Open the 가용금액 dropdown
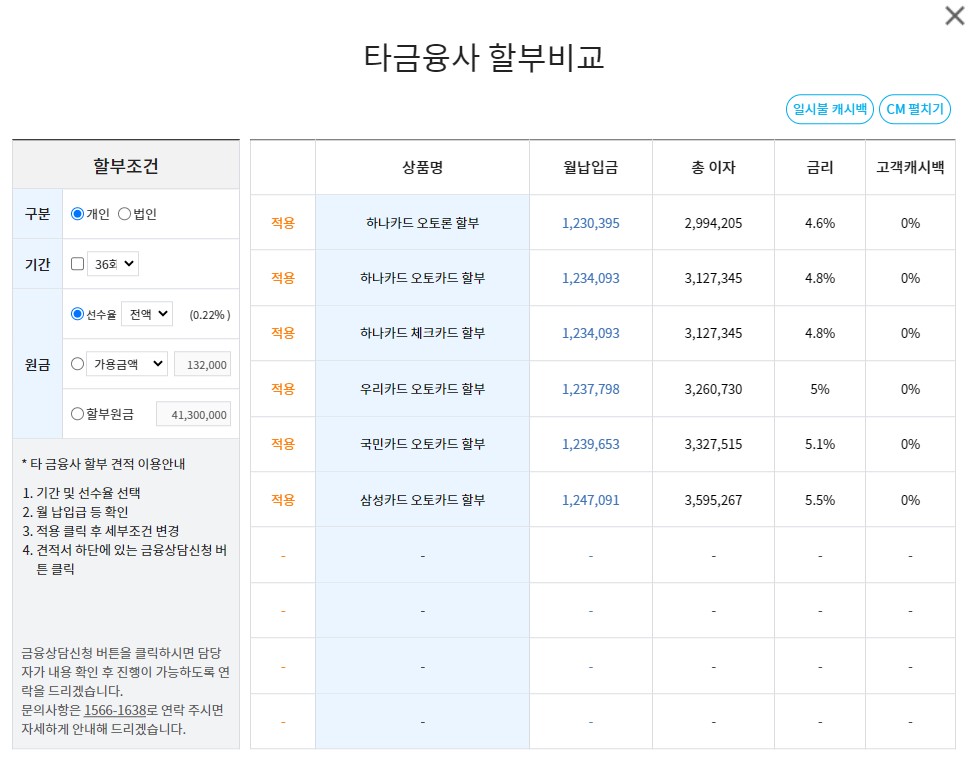The height and width of the screenshot is (773, 972). pos(127,364)
